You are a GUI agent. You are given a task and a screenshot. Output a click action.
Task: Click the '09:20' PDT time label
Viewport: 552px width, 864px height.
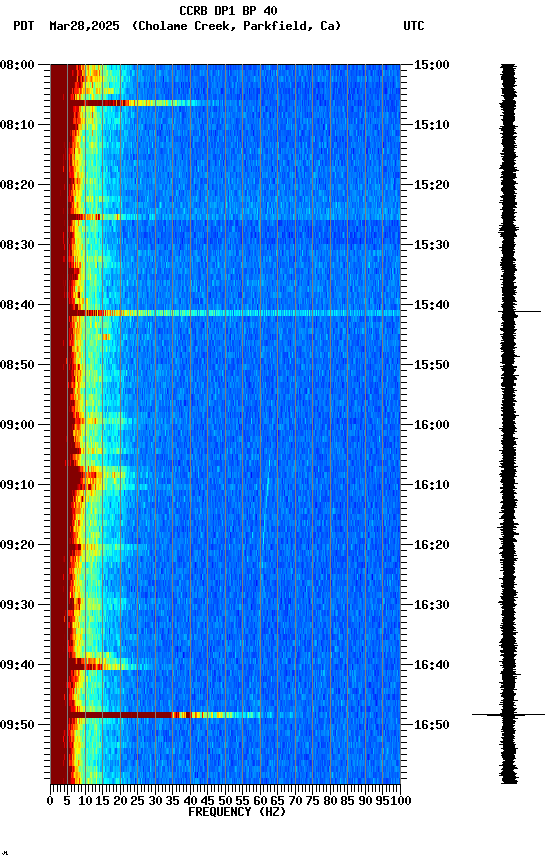[x=17, y=546]
